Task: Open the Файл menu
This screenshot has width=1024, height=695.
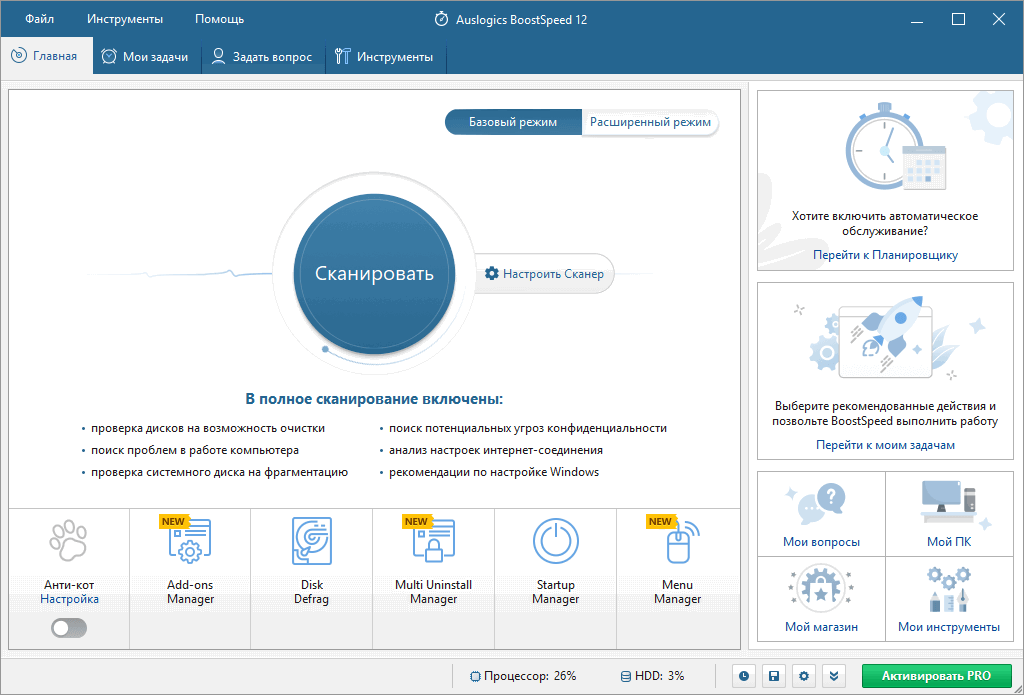Action: (x=40, y=19)
